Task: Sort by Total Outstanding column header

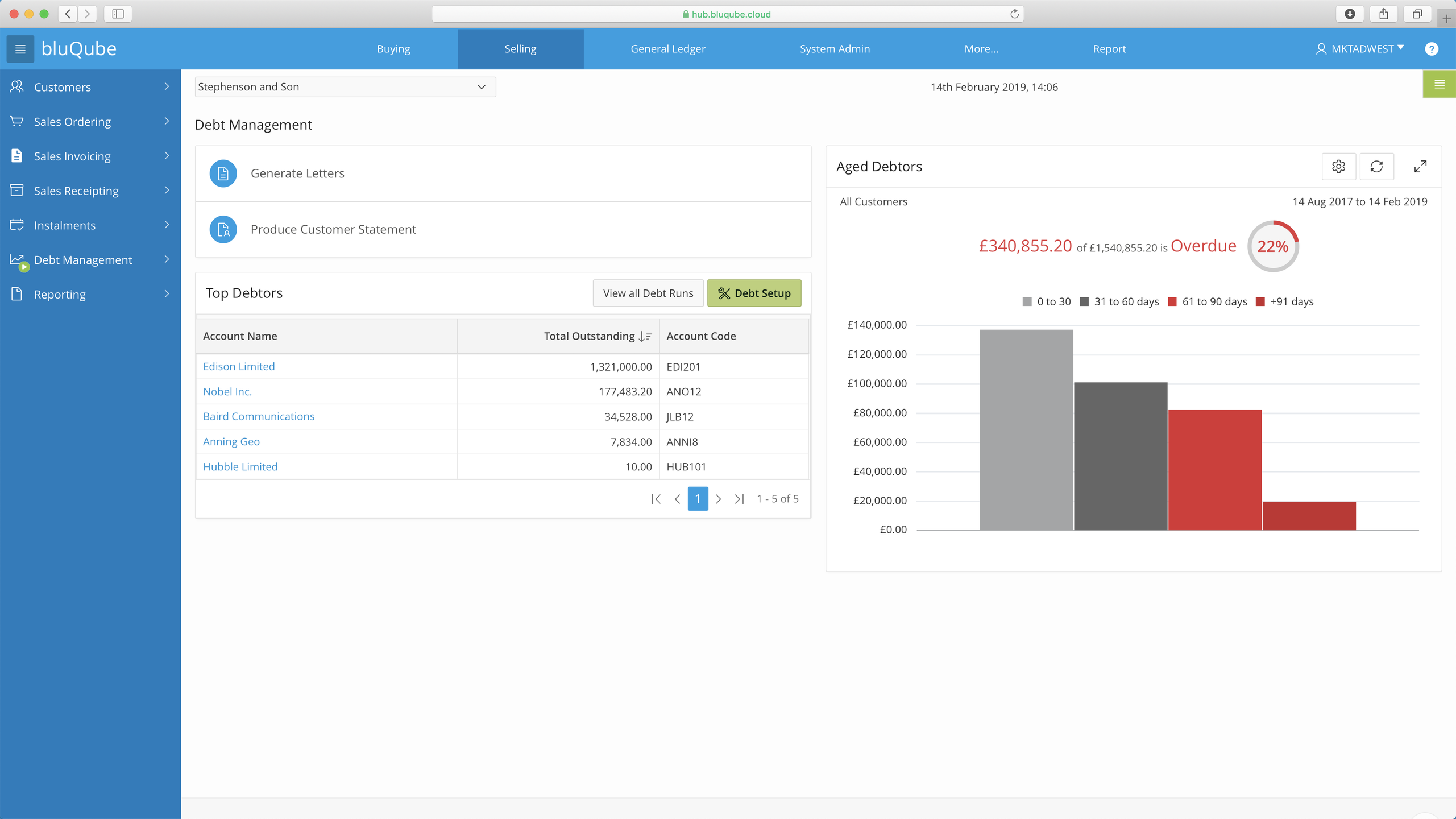Action: pyautogui.click(x=589, y=336)
